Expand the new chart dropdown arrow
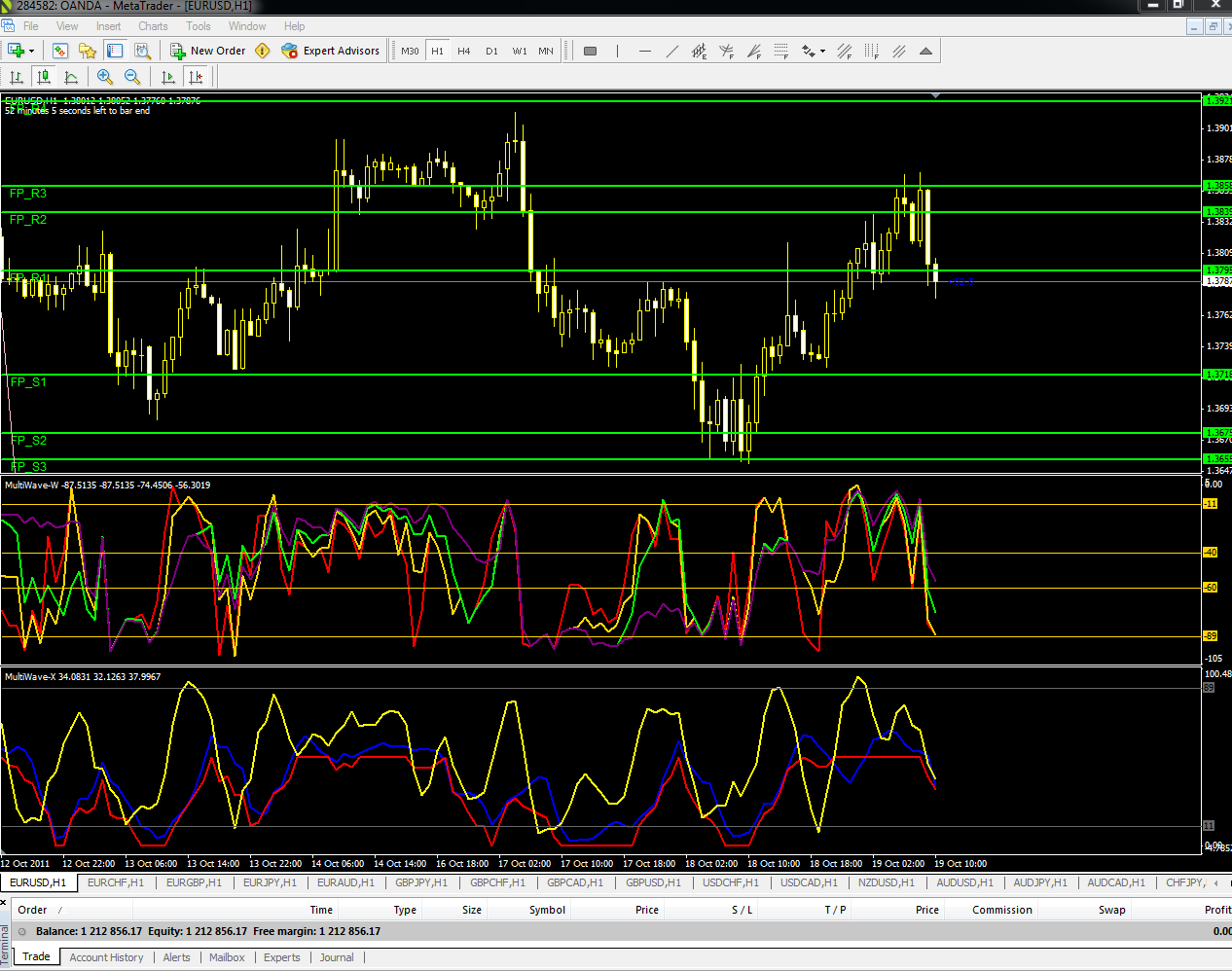This screenshot has height=971, width=1232. click(x=31, y=51)
